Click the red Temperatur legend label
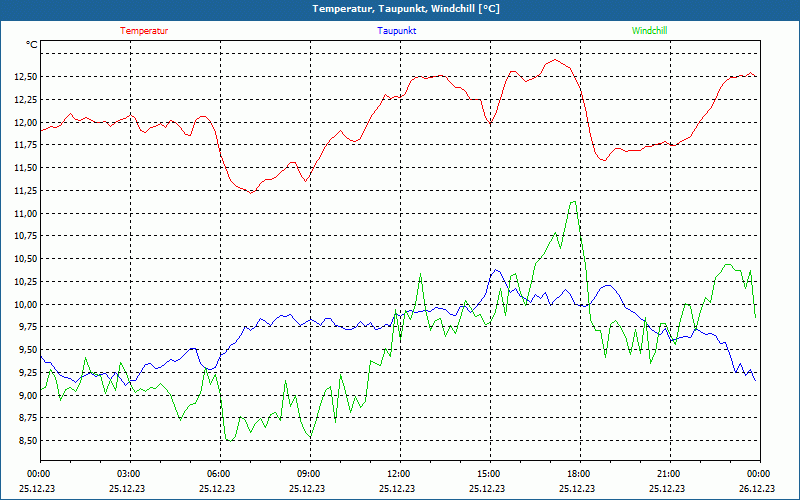The width and height of the screenshot is (800, 500). 144,31
